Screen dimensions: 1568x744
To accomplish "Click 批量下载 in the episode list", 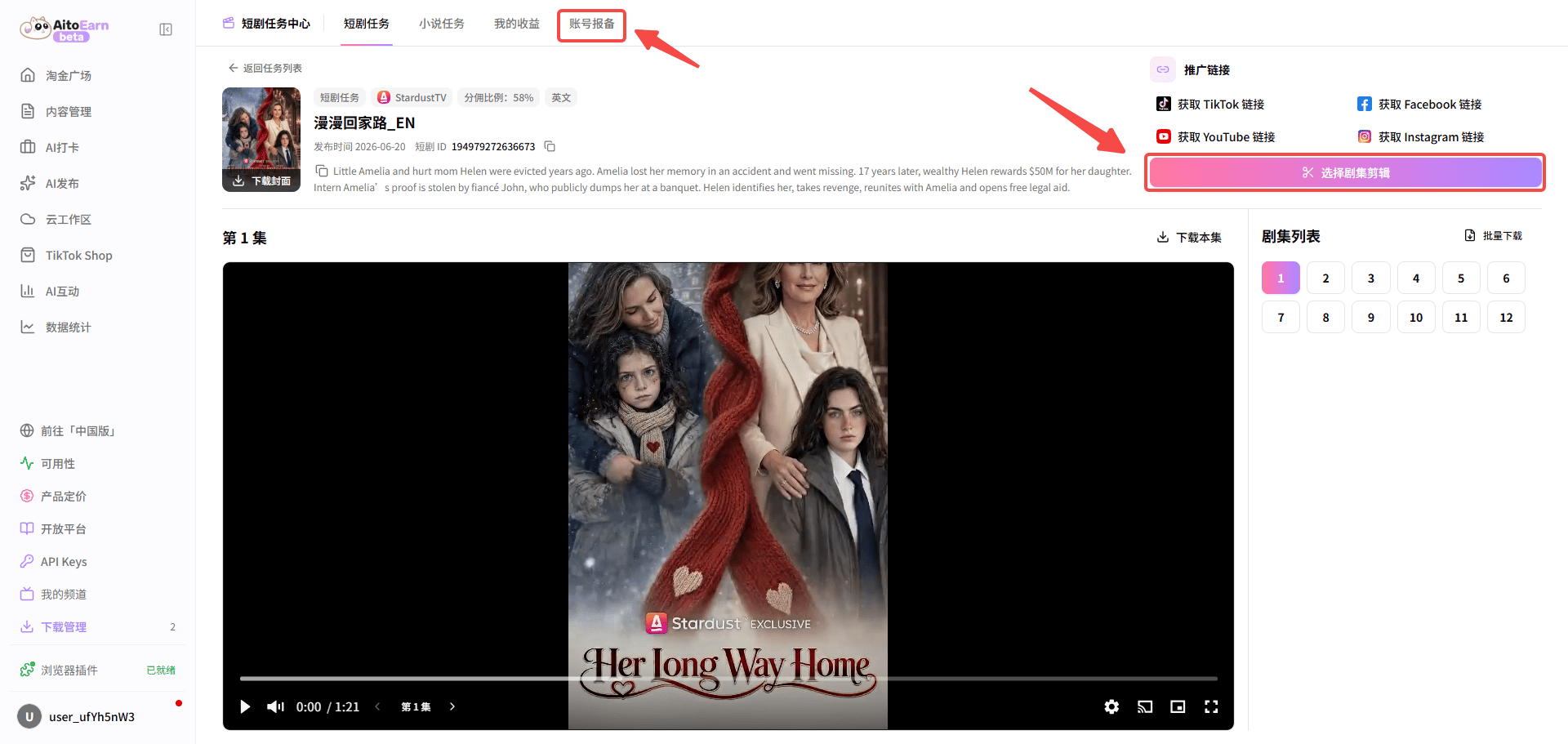I will tap(1494, 235).
